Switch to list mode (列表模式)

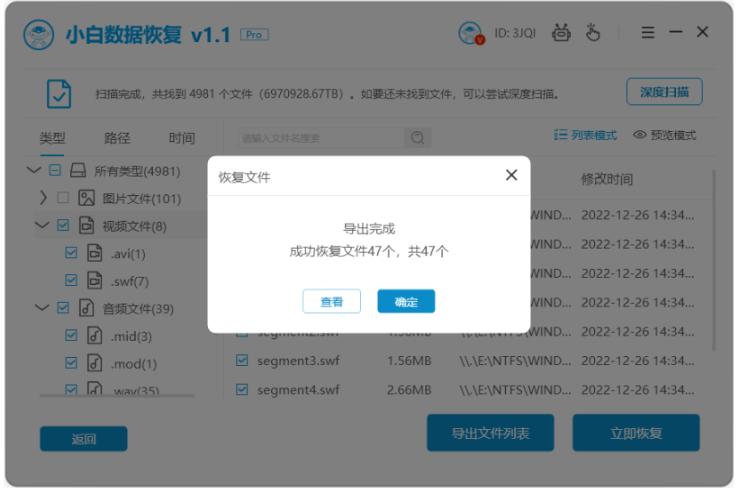[585, 135]
